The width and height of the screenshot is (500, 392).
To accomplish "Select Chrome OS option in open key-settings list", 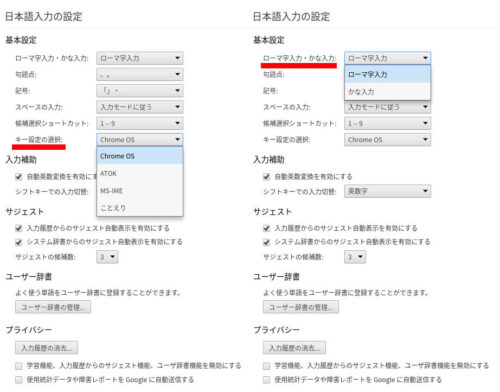I will (x=140, y=156).
